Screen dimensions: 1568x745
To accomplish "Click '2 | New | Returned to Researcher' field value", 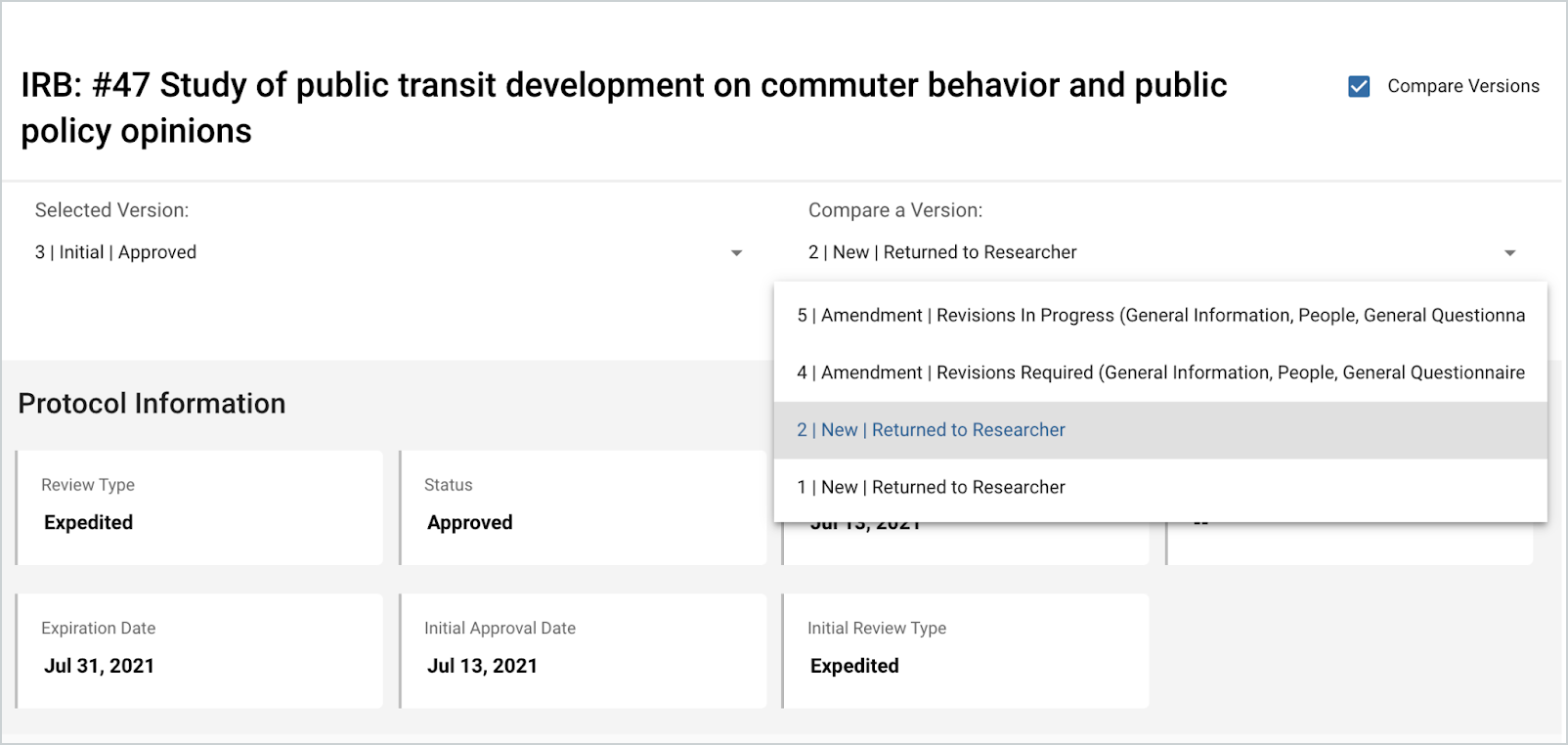I will [941, 252].
